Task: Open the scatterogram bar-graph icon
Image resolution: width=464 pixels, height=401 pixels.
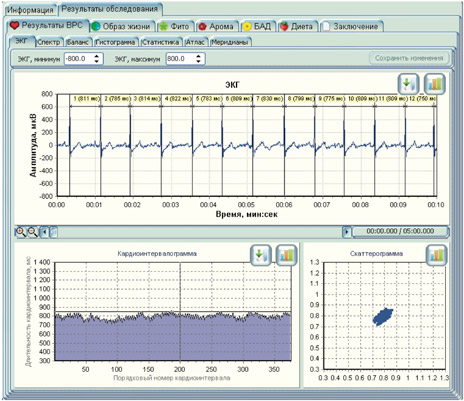Action: tap(436, 256)
